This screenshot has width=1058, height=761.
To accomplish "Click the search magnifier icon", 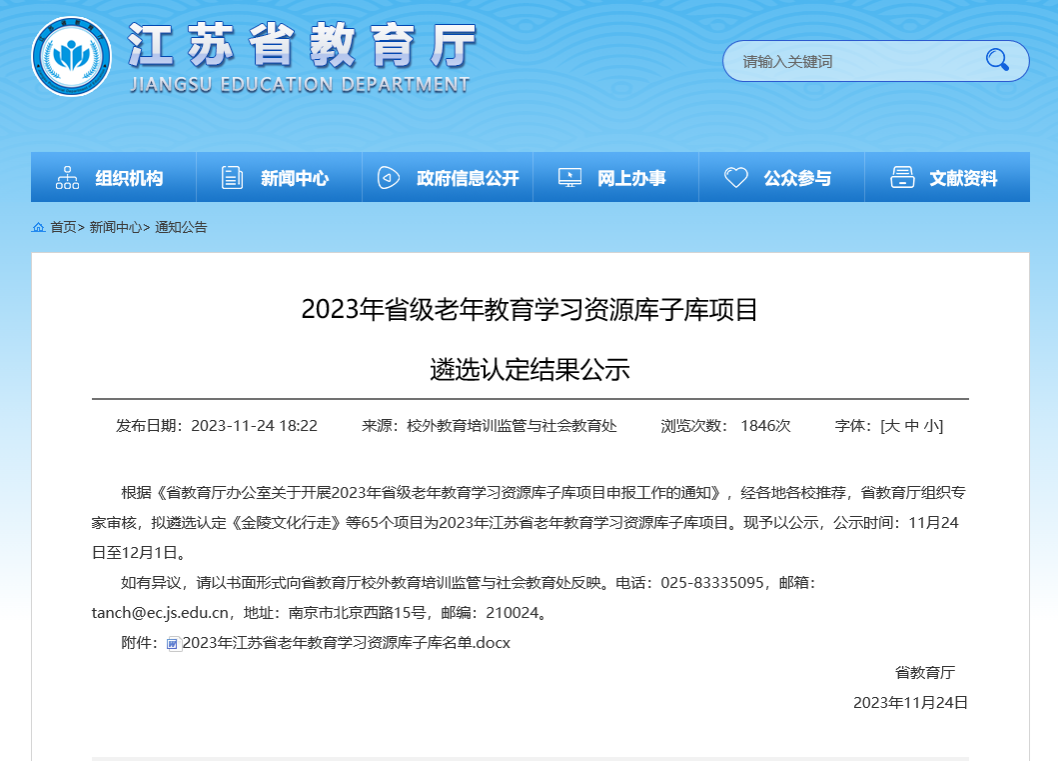I will (997, 60).
